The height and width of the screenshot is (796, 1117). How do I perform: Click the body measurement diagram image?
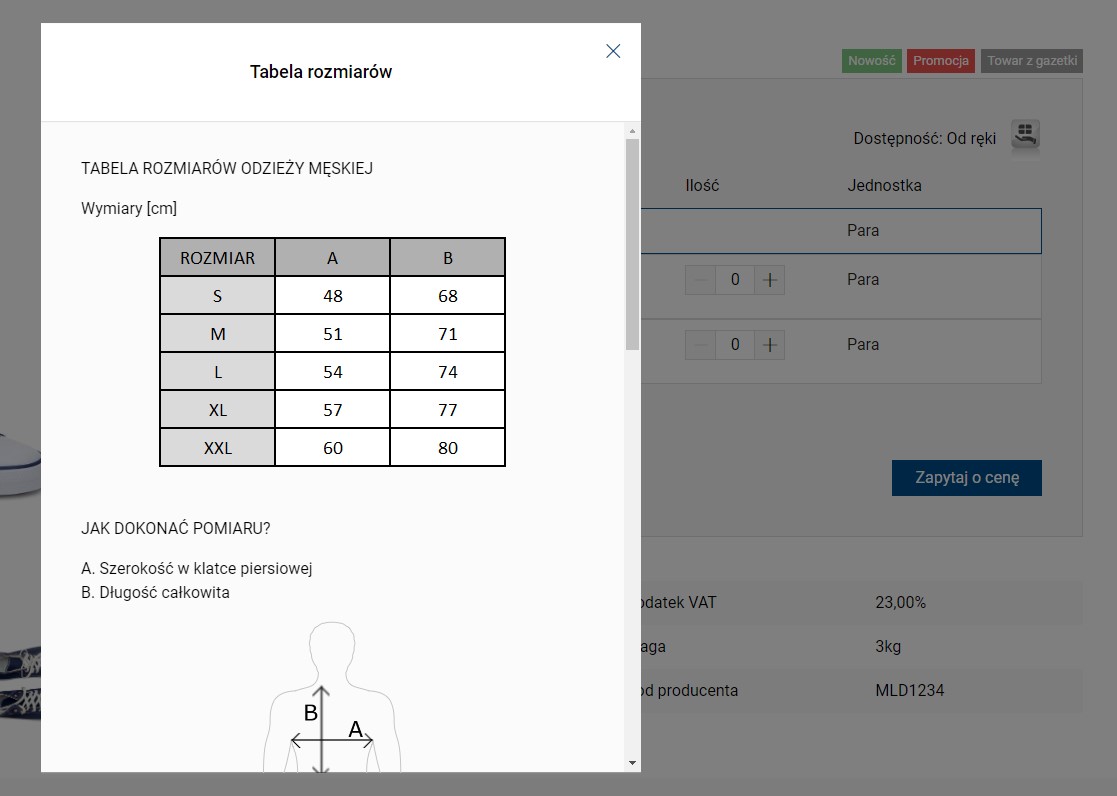click(332, 700)
